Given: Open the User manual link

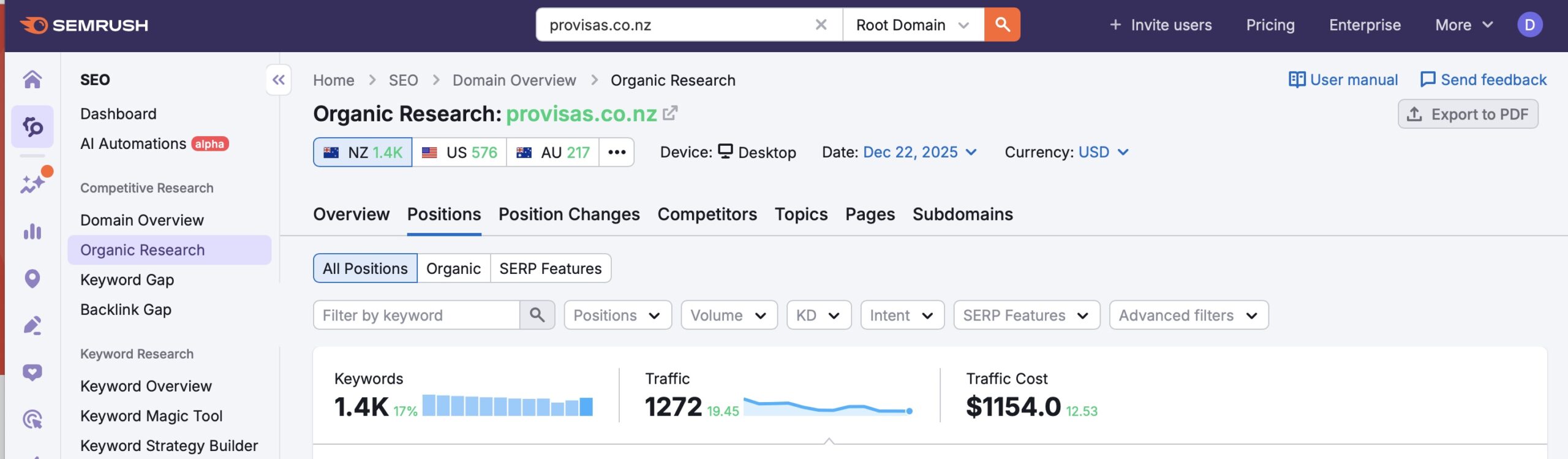Looking at the screenshot, I should (1343, 80).
